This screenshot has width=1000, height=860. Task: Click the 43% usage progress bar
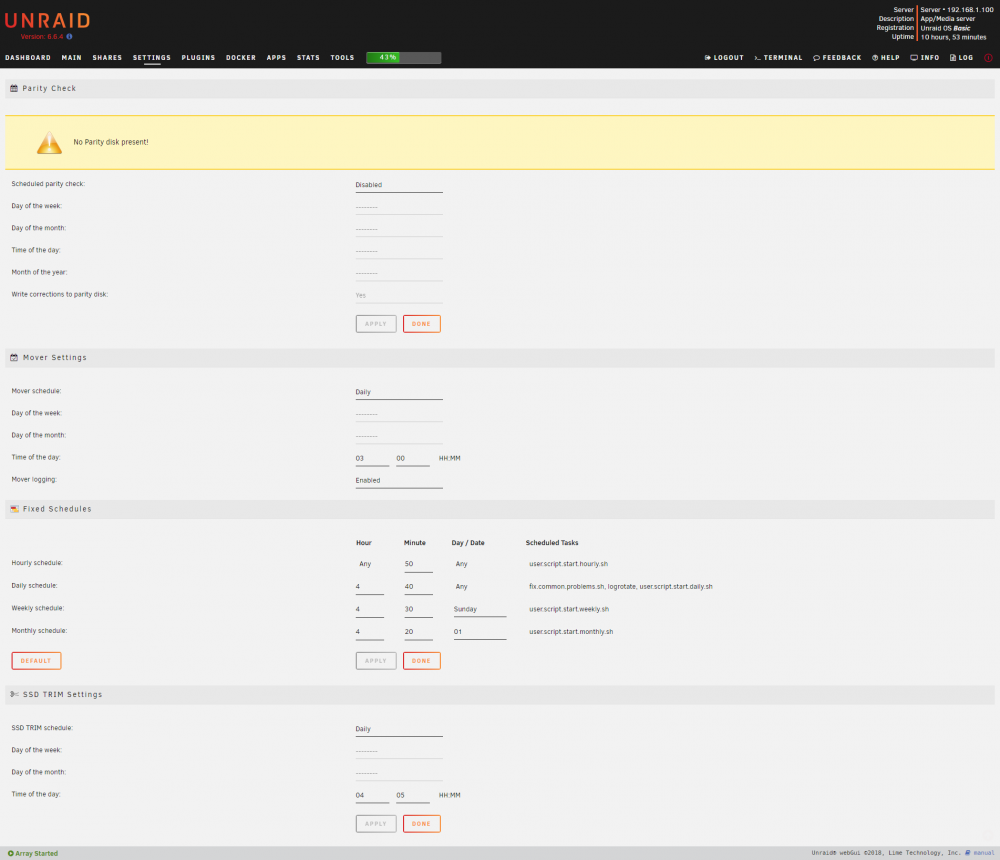[404, 58]
